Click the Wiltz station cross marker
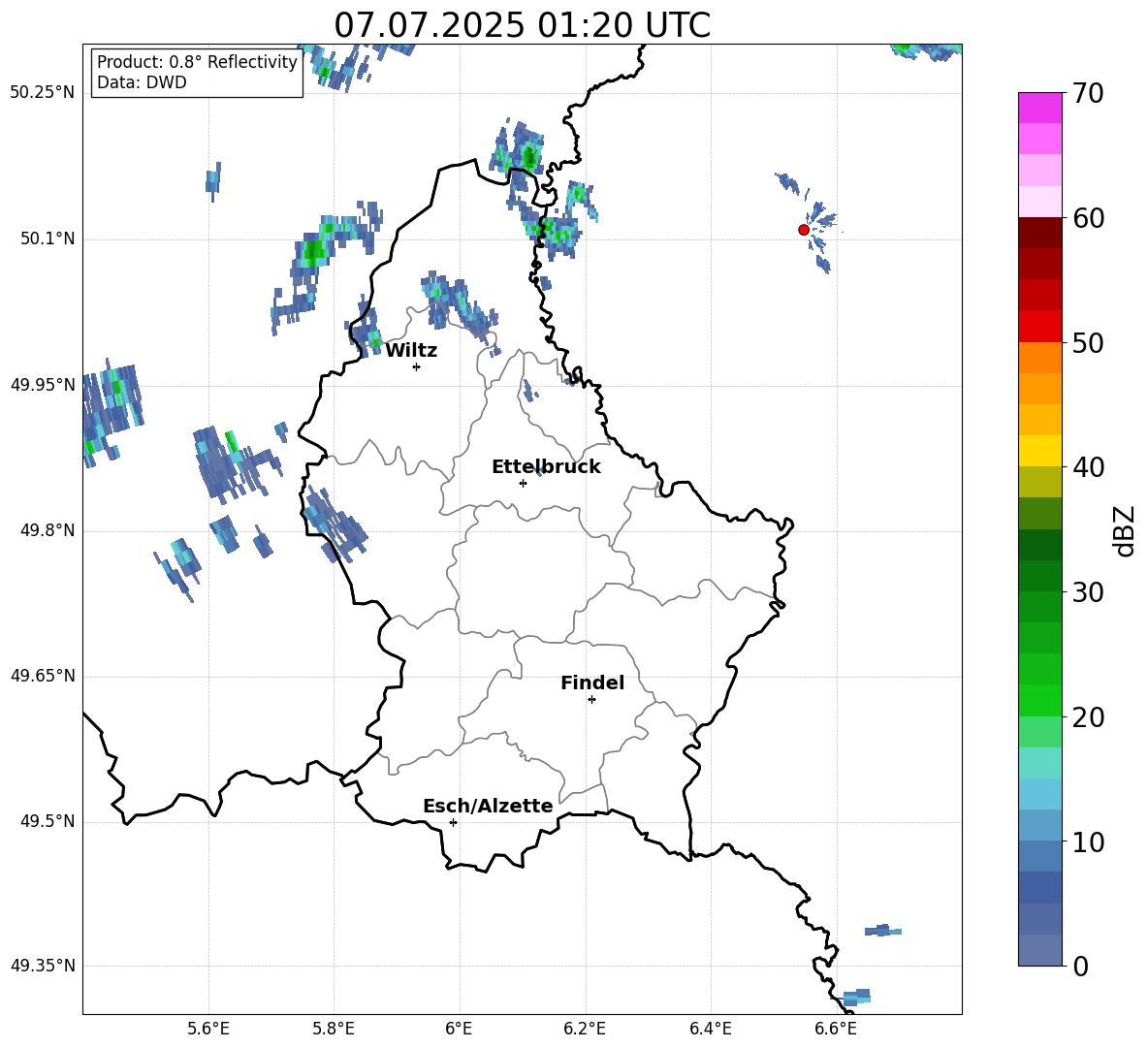 click(x=417, y=367)
